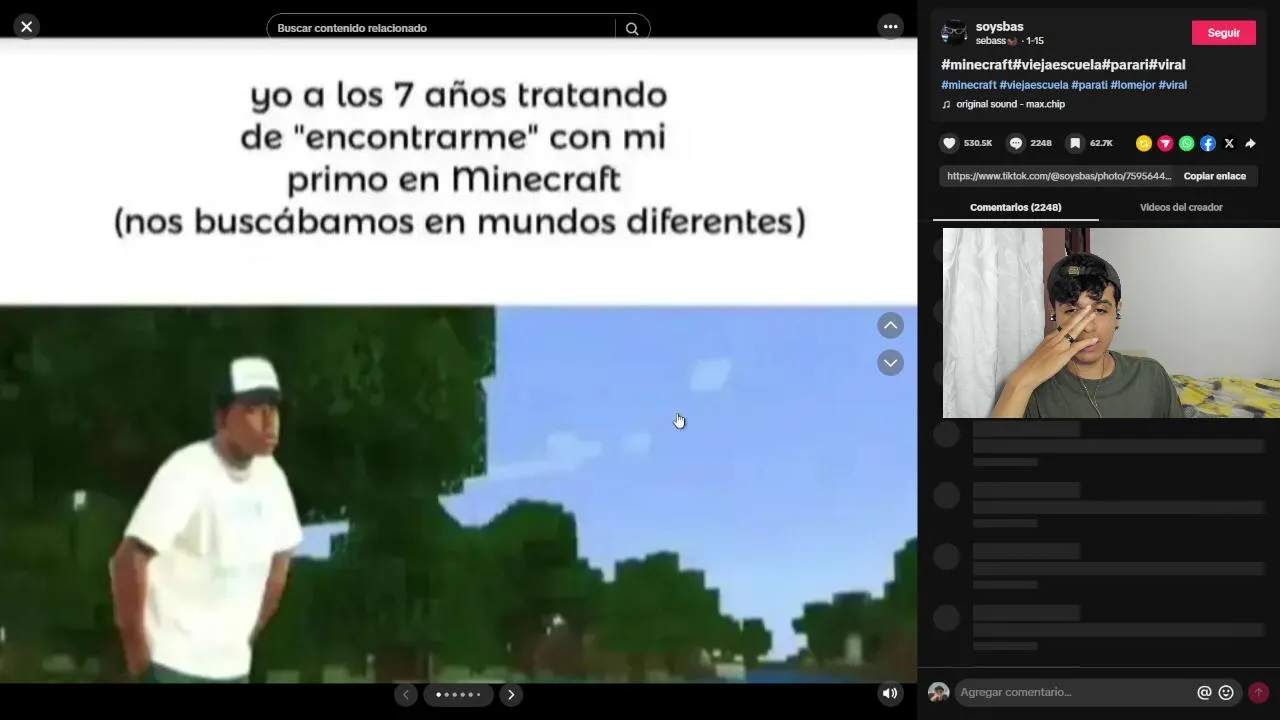Click the 62.7K saves count

pyautogui.click(x=1101, y=143)
